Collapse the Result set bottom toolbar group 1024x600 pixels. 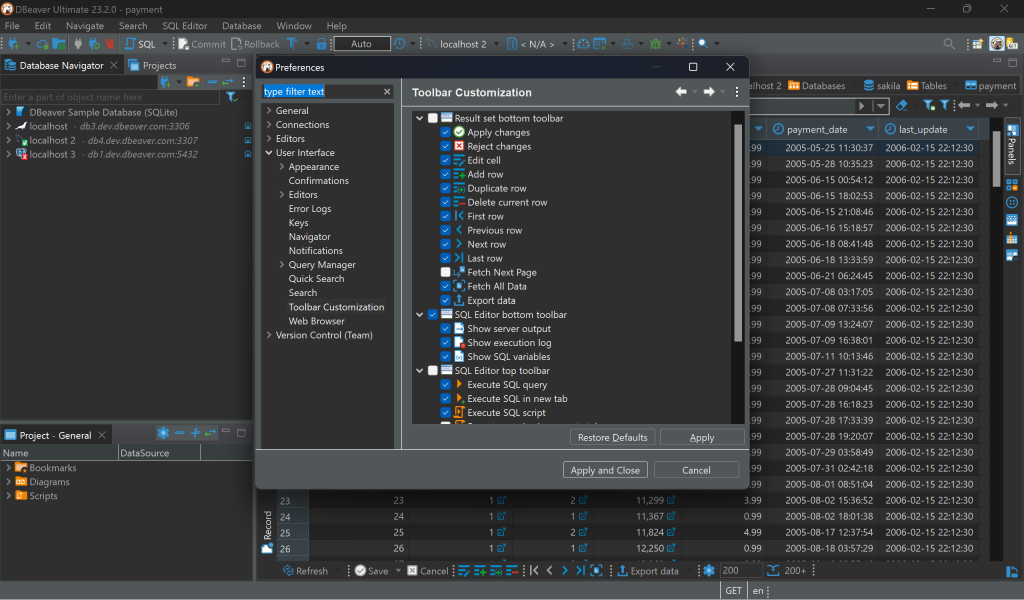pos(420,118)
